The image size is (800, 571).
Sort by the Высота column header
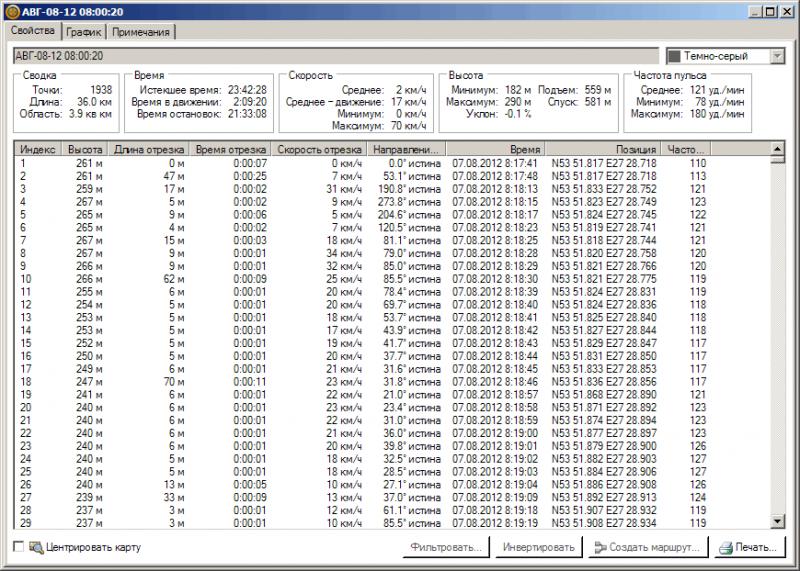tap(85, 150)
